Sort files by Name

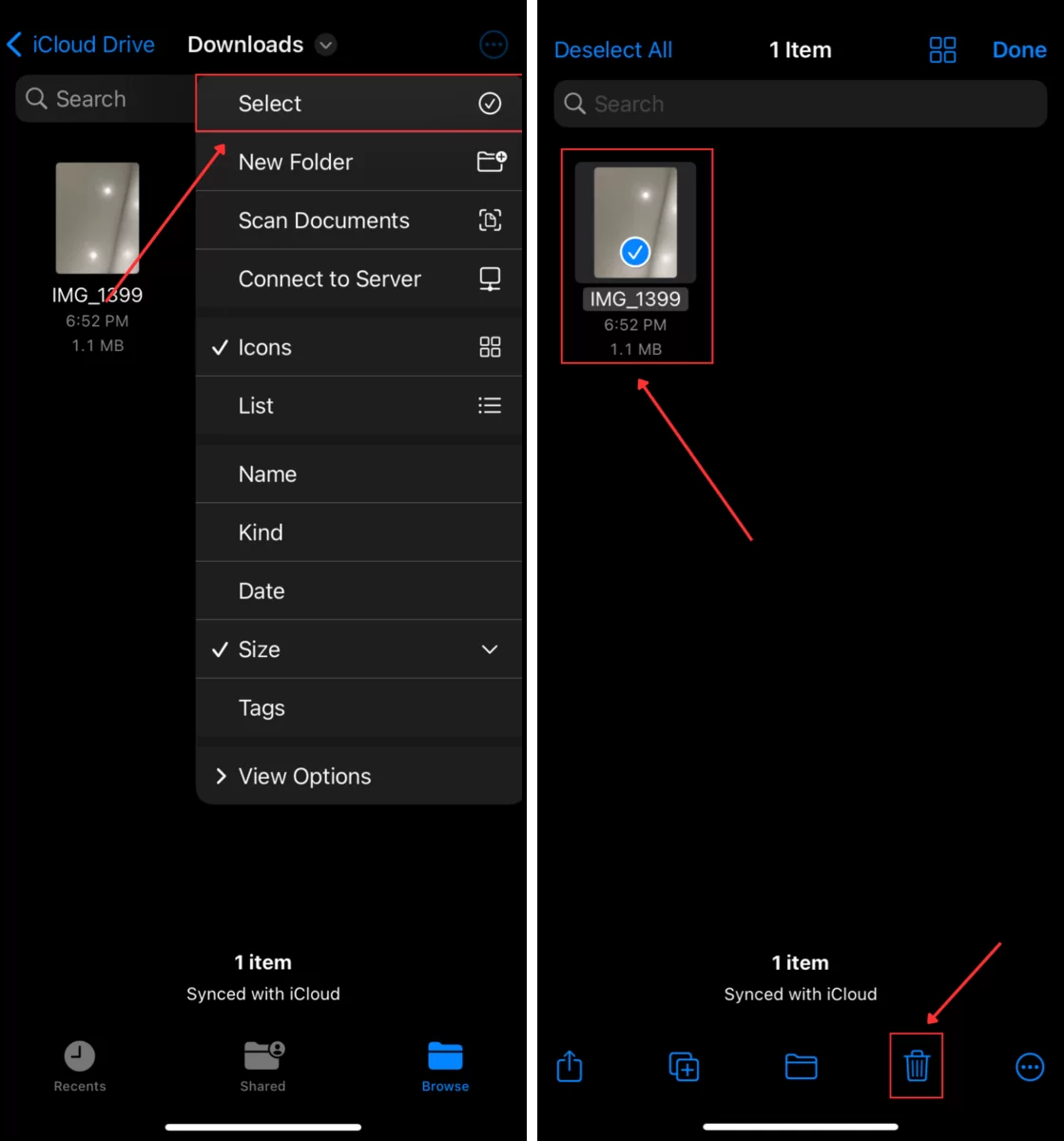(x=358, y=474)
